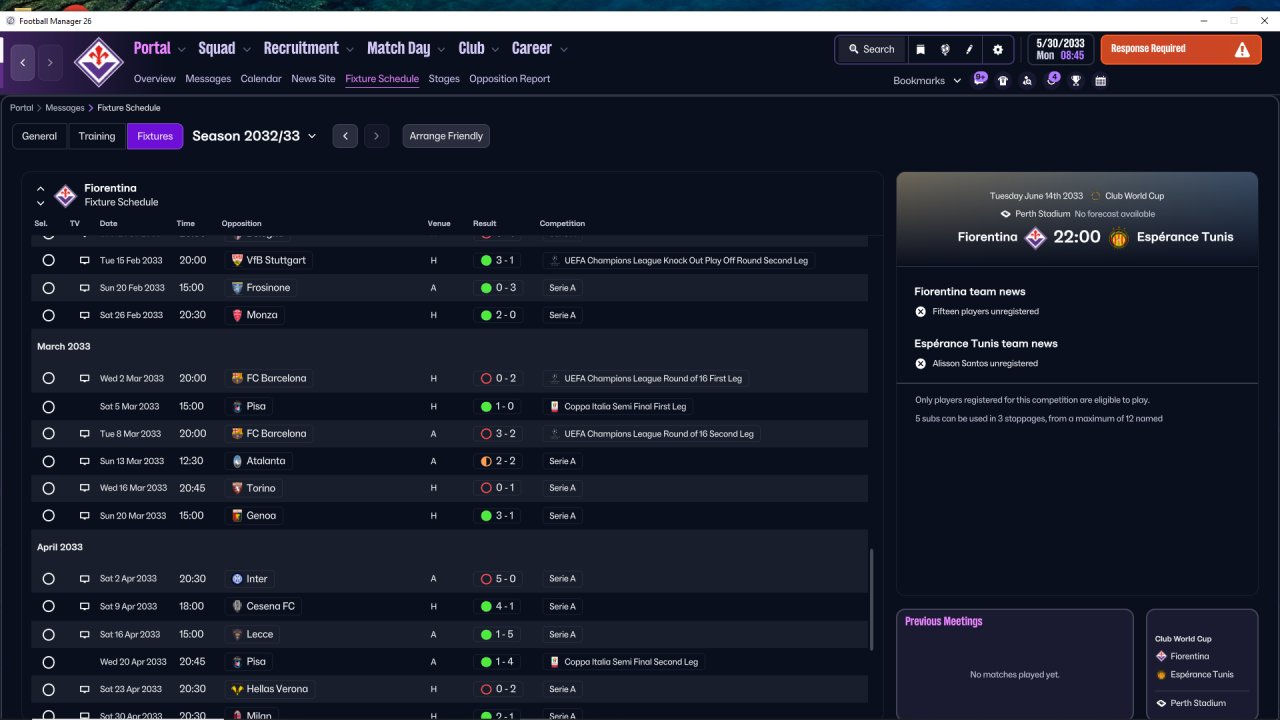
Task: Click the date and time display
Action: pos(1060,49)
